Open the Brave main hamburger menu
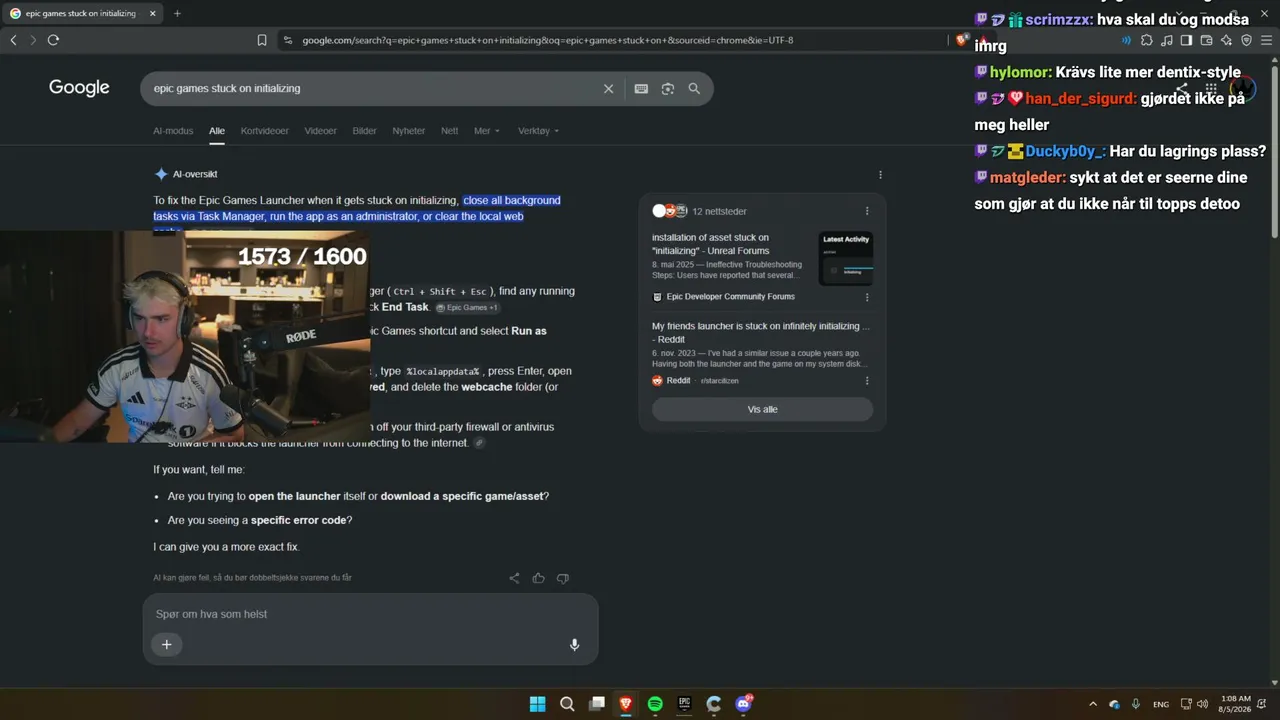The width and height of the screenshot is (1280, 720). pos(1266,40)
